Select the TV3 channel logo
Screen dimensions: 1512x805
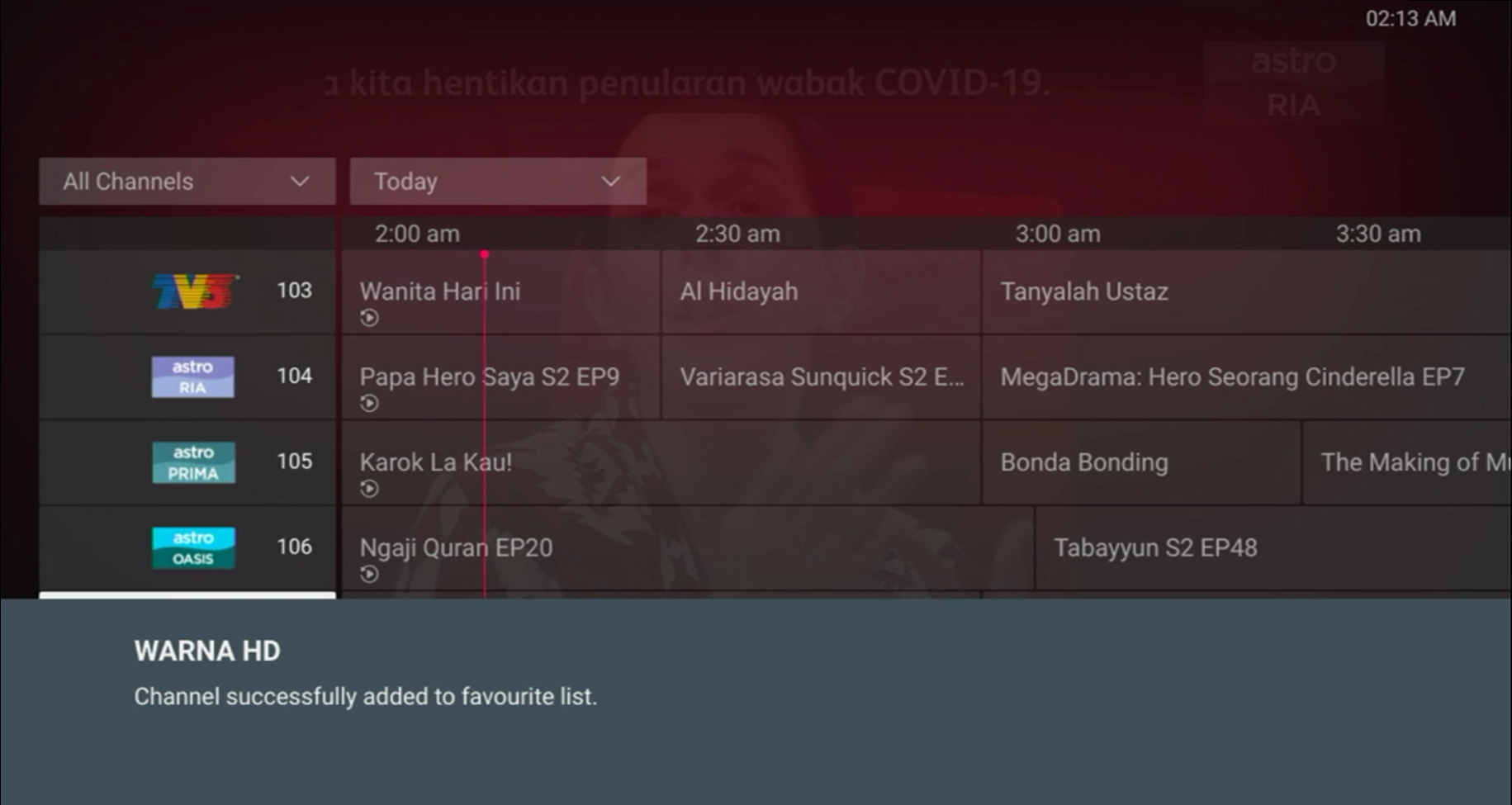pyautogui.click(x=196, y=291)
